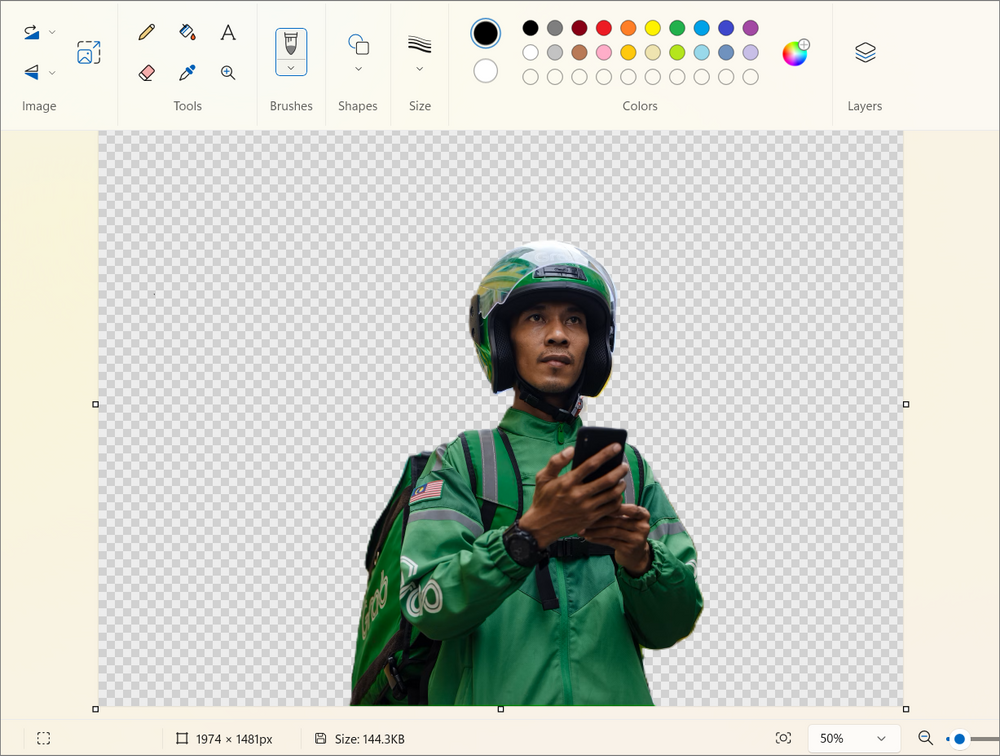Screen dimensions: 1000x756
Task: Select the red color swatch
Action: pos(602,28)
